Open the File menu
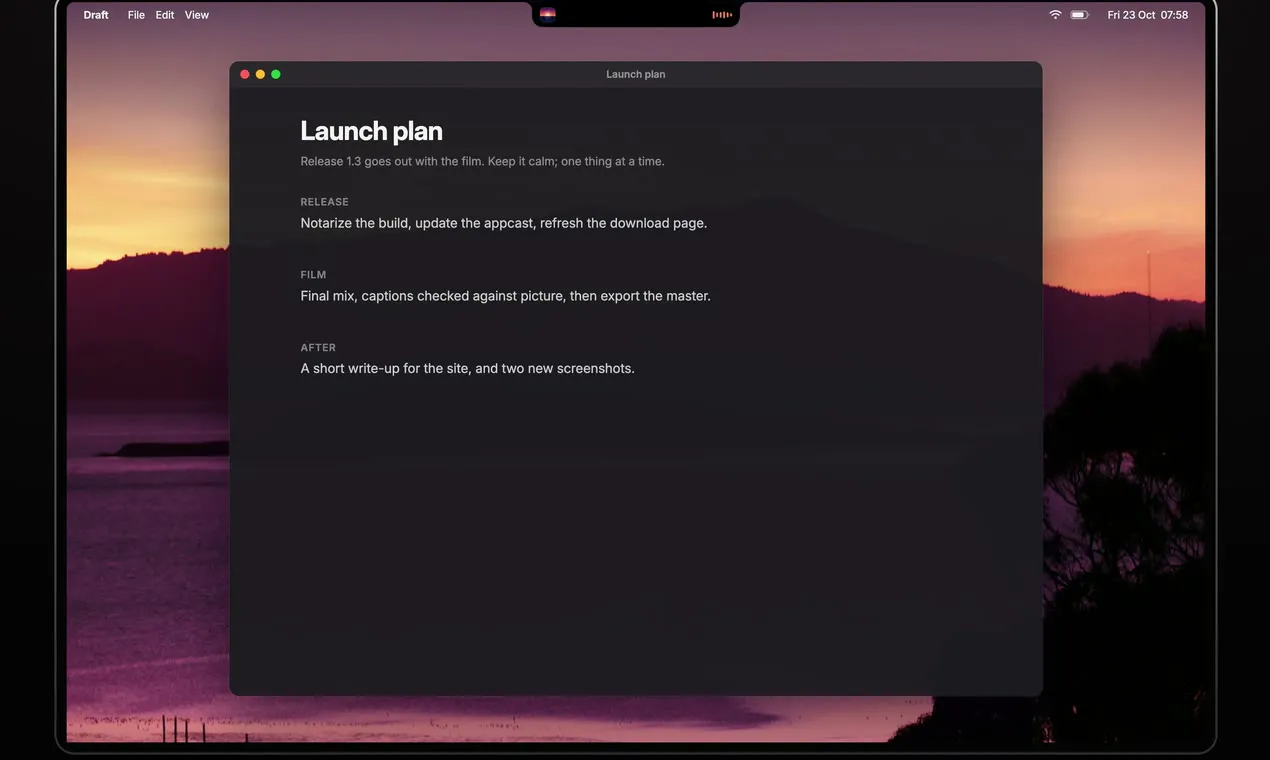The width and height of the screenshot is (1270, 760). pyautogui.click(x=136, y=15)
